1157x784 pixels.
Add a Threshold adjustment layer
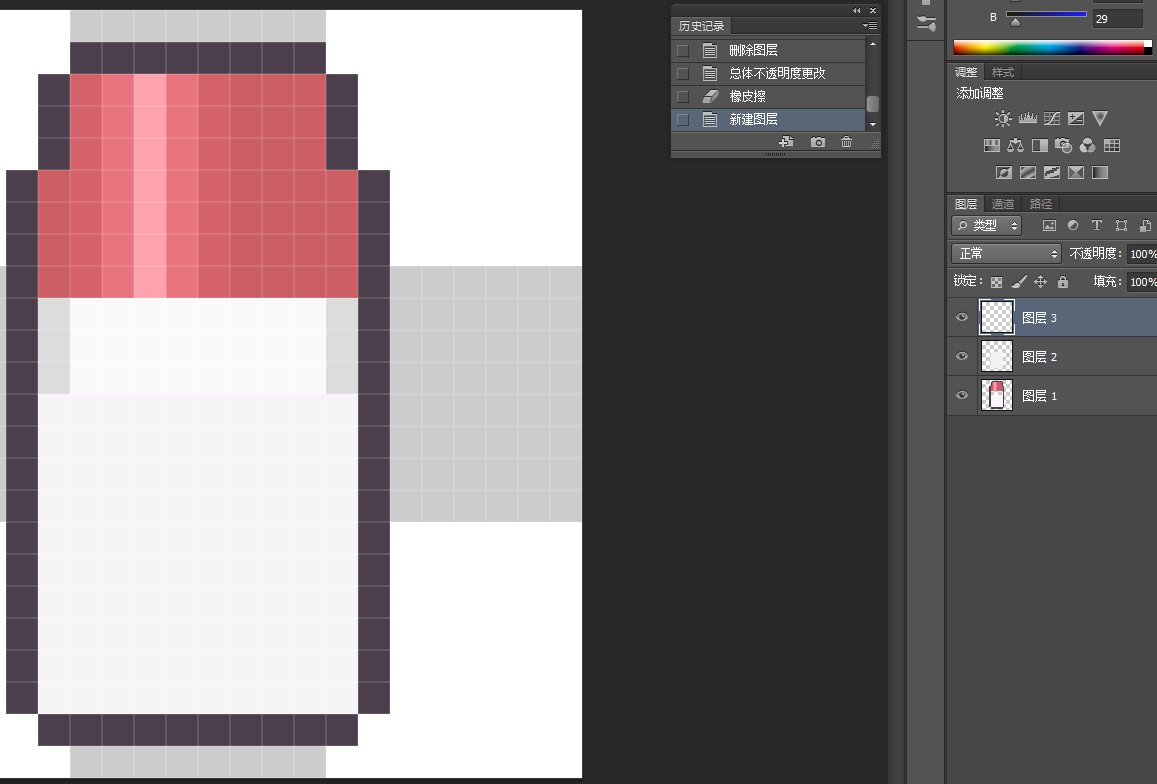[1051, 173]
